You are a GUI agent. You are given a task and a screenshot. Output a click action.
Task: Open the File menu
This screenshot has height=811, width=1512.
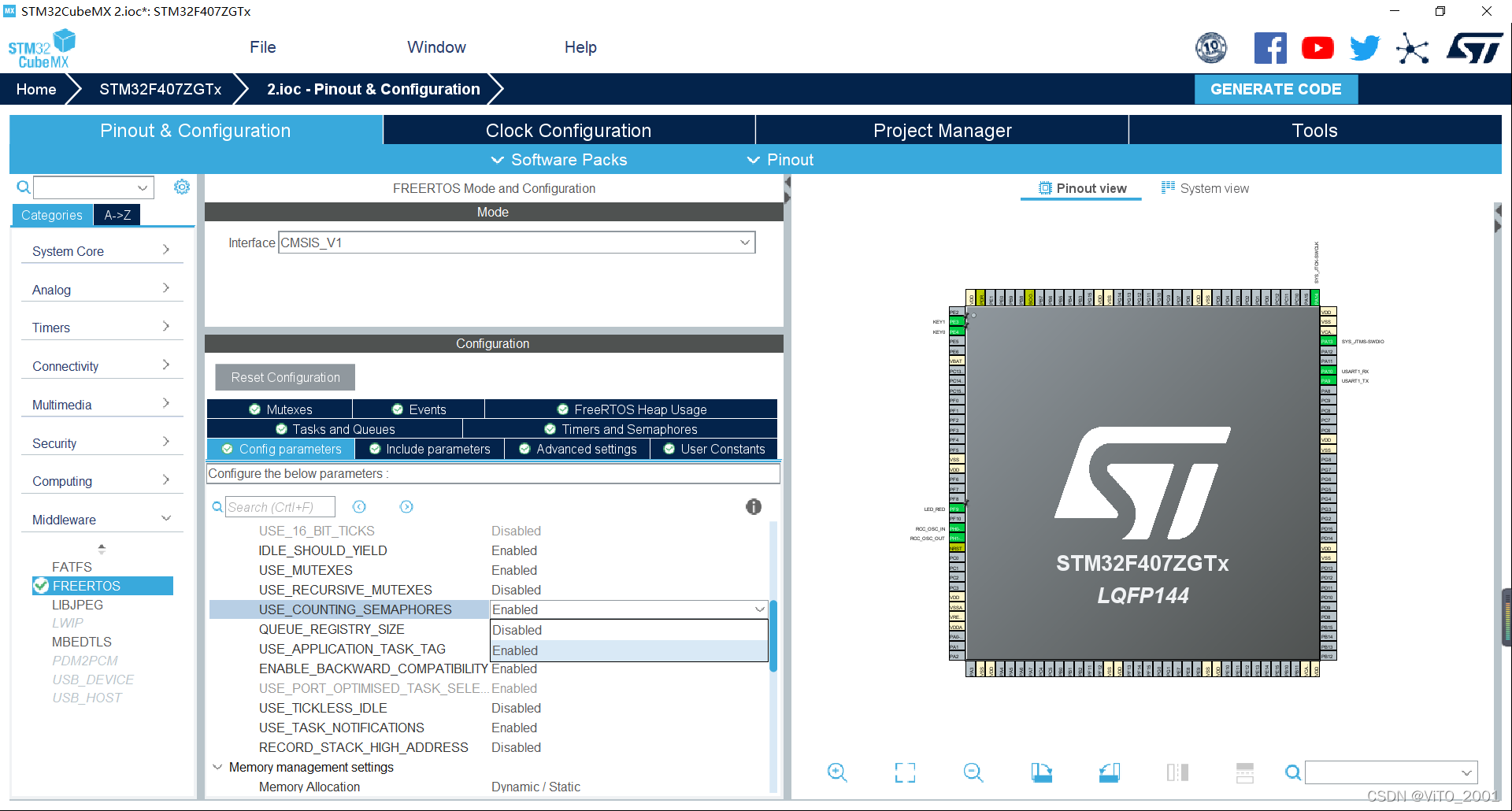(262, 47)
